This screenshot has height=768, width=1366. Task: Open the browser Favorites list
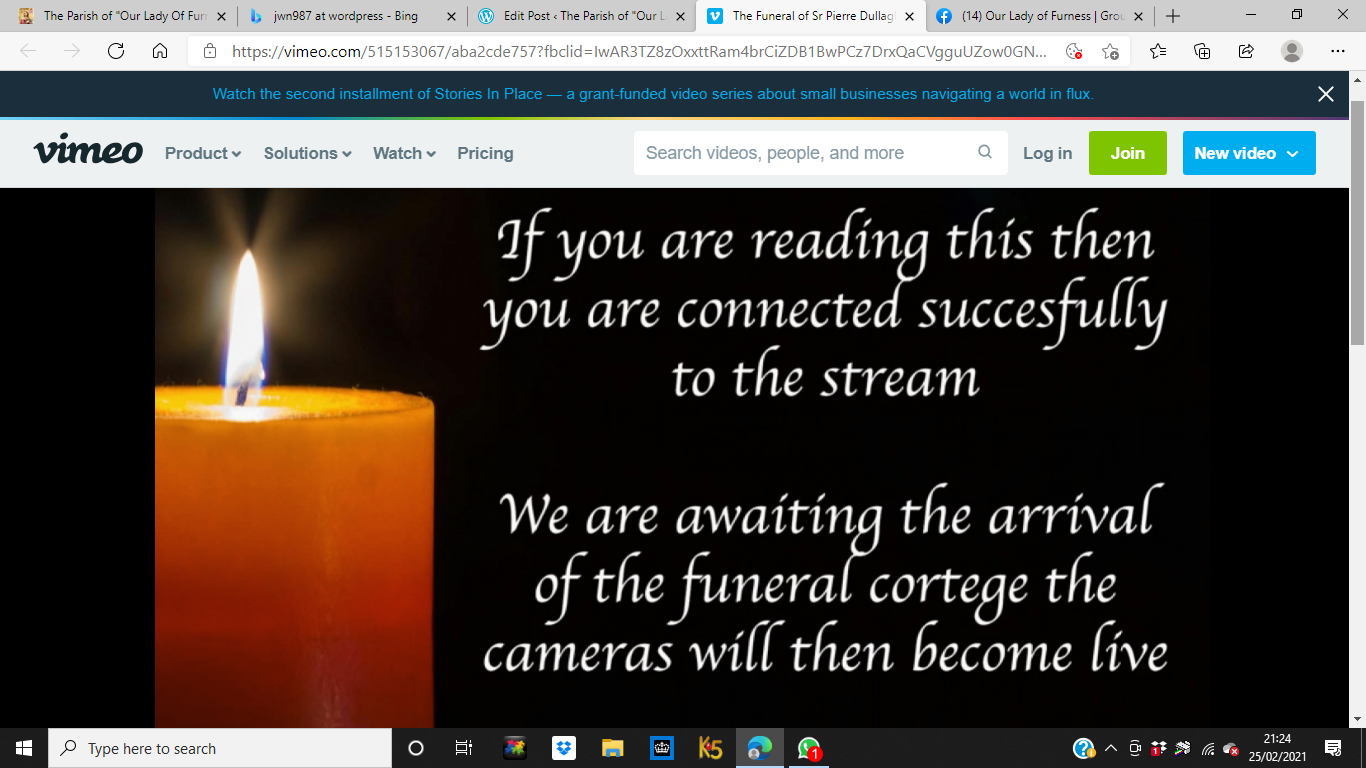pos(1158,52)
